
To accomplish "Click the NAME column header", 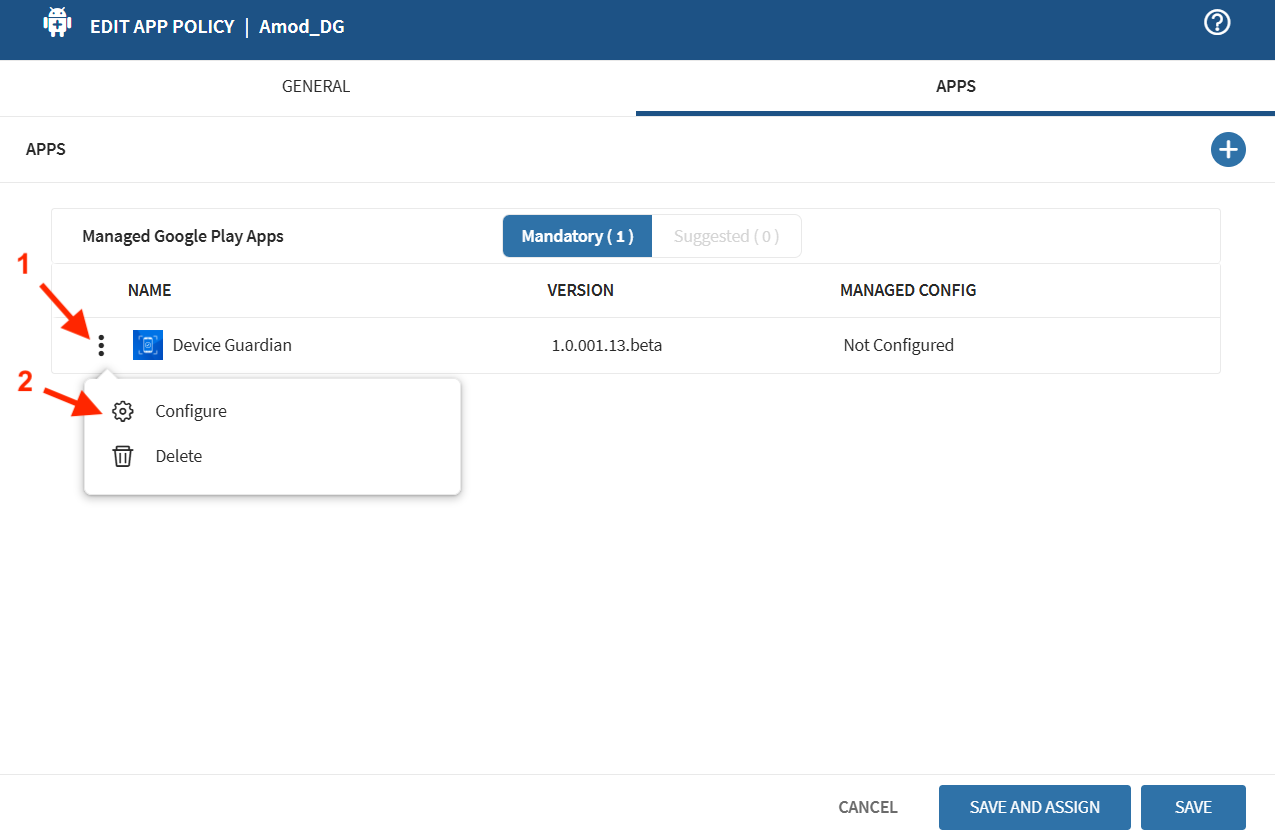I will coord(149,290).
